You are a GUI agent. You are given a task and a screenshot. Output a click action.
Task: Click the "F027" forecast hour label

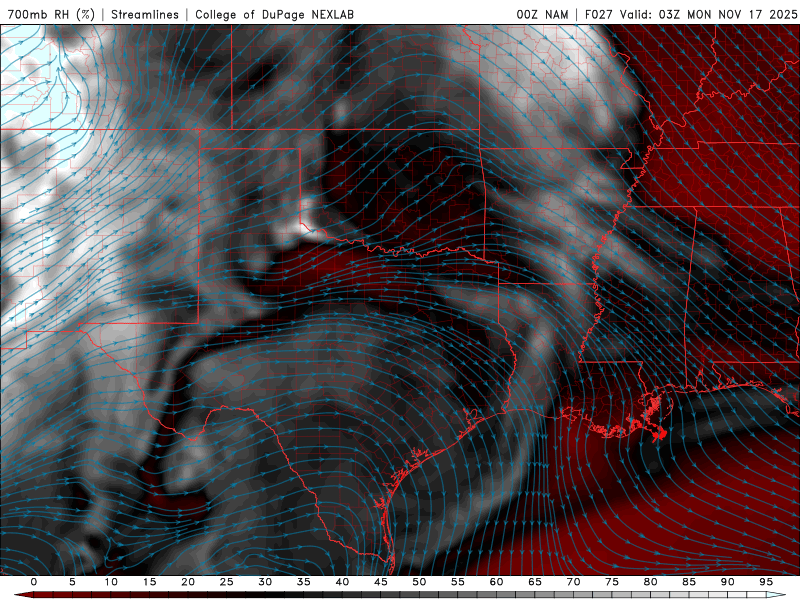(x=599, y=14)
